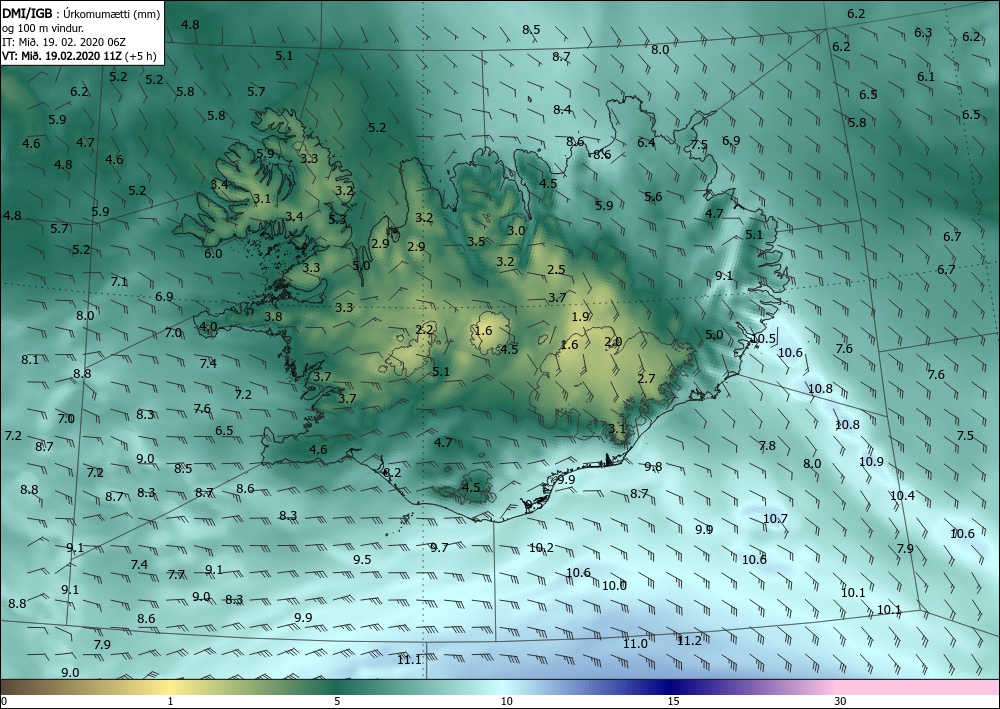This screenshot has width=1000, height=709.
Task: Click the map value "8.4"
Action: [x=562, y=110]
